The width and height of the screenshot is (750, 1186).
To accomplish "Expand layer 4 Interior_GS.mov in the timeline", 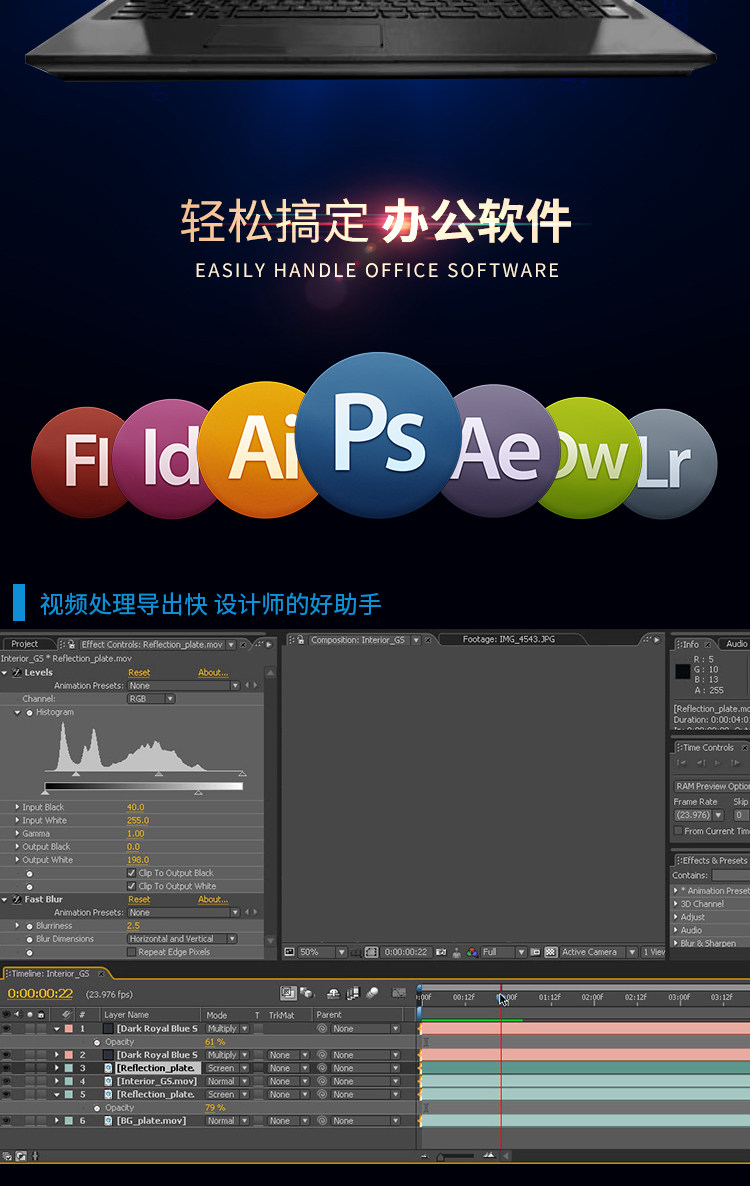I will 57,1081.
